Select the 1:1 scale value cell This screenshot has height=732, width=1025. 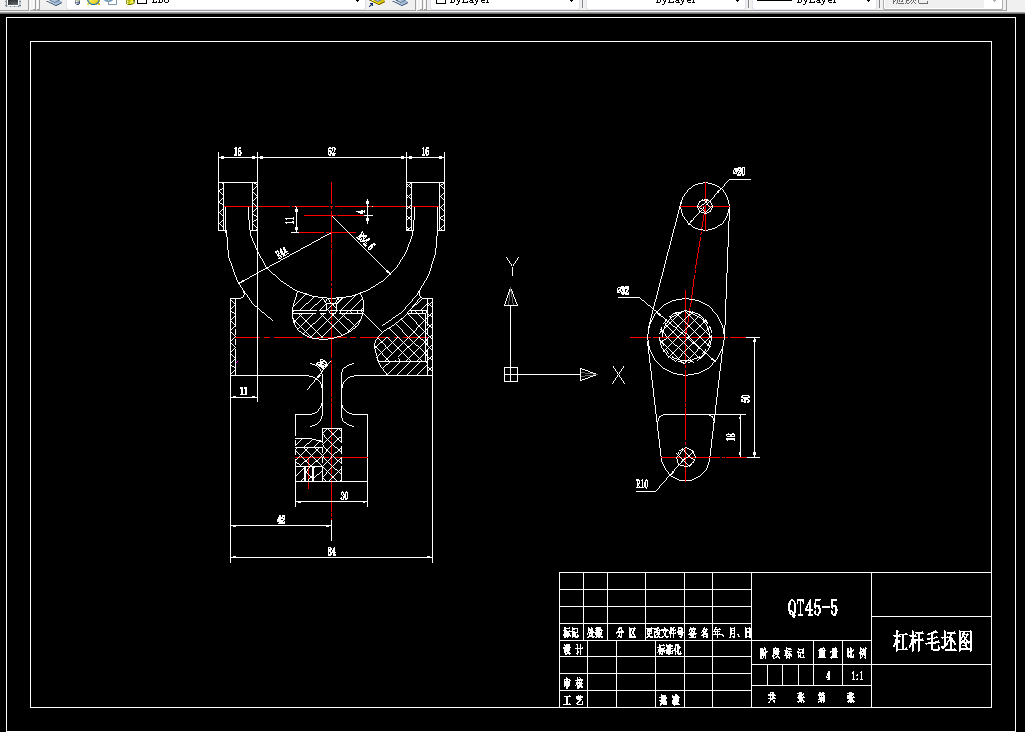857,676
